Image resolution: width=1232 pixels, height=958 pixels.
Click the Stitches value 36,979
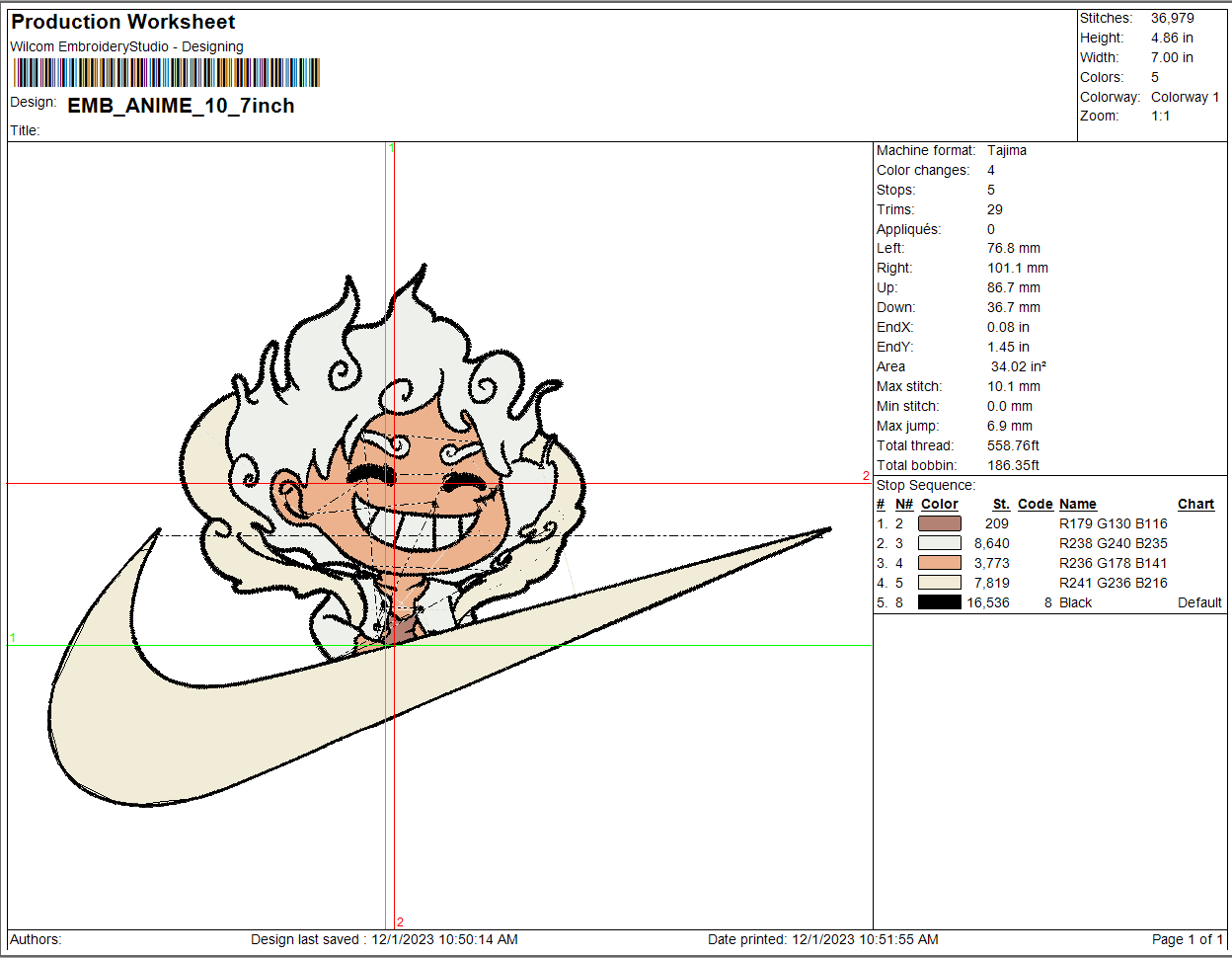pyautogui.click(x=1172, y=18)
